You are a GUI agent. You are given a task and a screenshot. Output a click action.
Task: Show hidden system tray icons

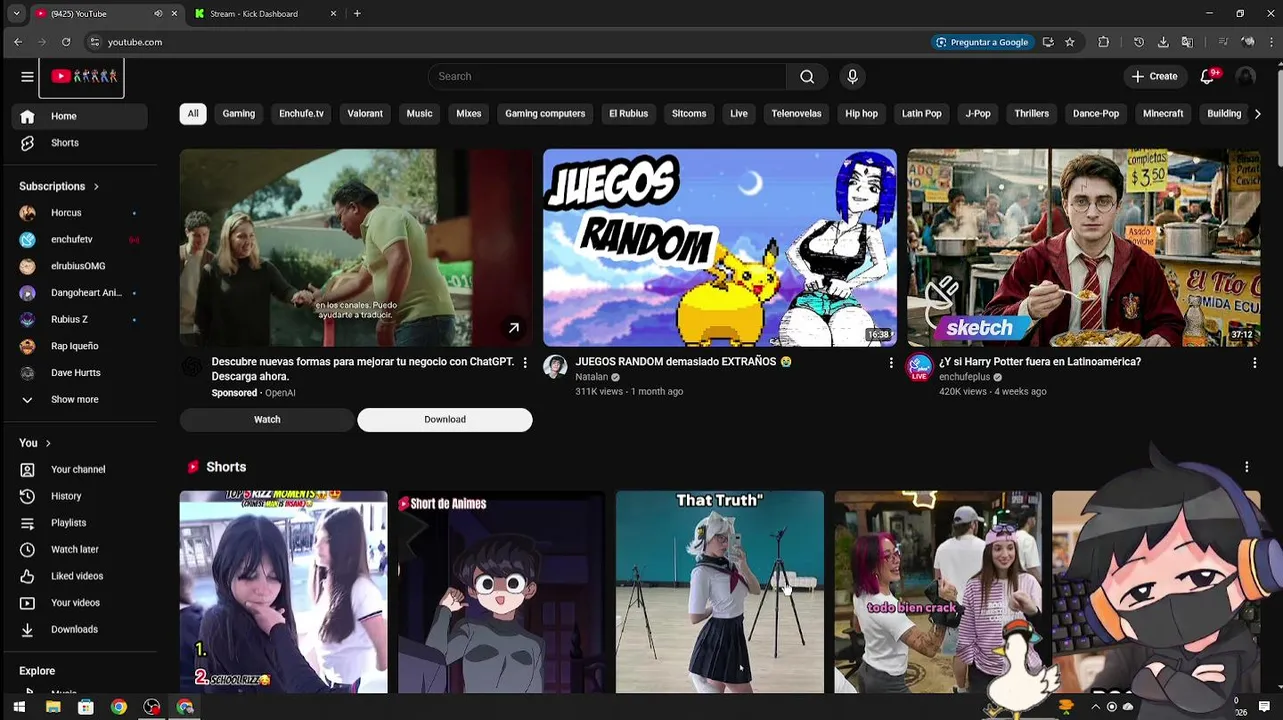[1095, 707]
